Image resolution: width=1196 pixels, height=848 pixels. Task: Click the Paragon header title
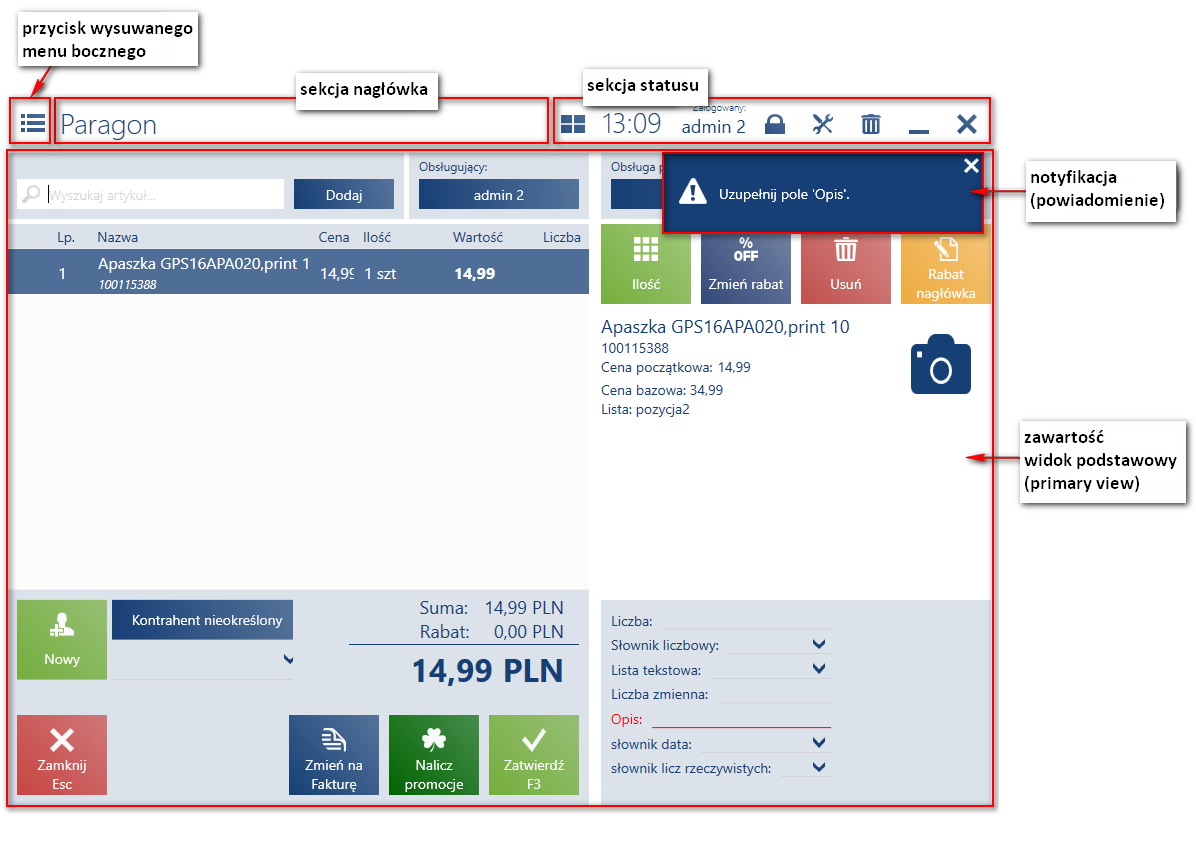click(x=108, y=124)
